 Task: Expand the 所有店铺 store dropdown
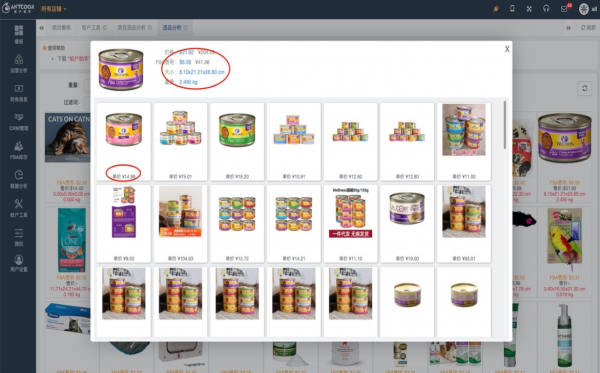point(54,8)
